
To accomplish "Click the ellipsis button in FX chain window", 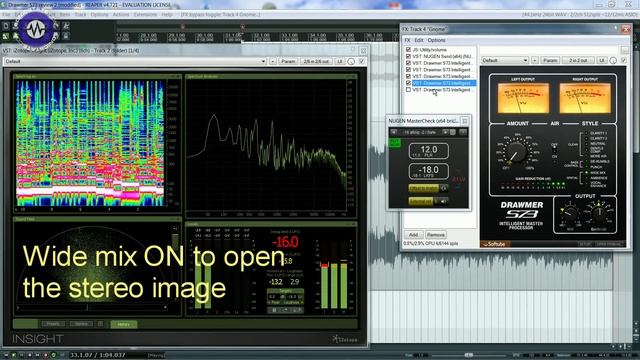I will pyautogui.click(x=625, y=50).
